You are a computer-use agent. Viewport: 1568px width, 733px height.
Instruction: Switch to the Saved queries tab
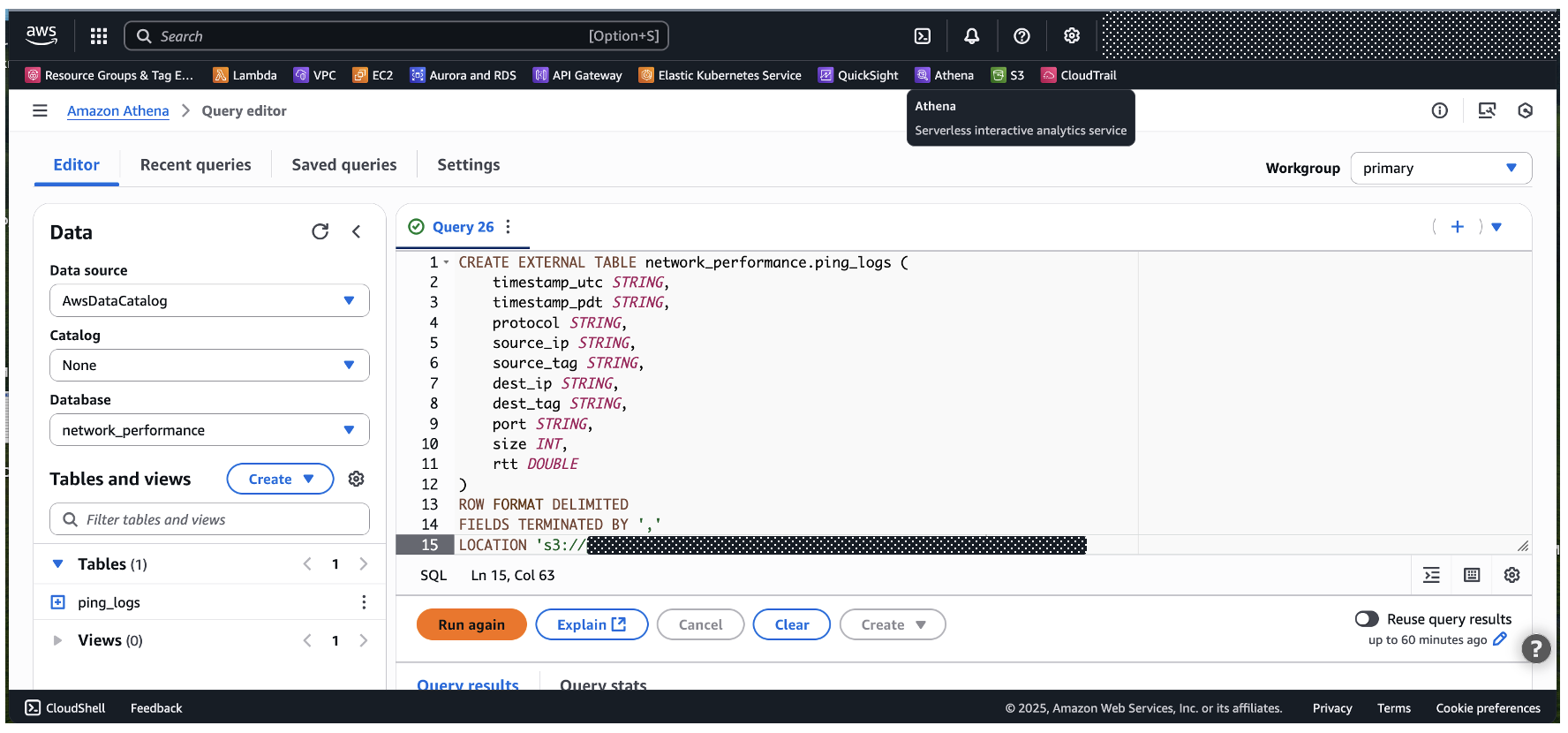click(x=343, y=165)
